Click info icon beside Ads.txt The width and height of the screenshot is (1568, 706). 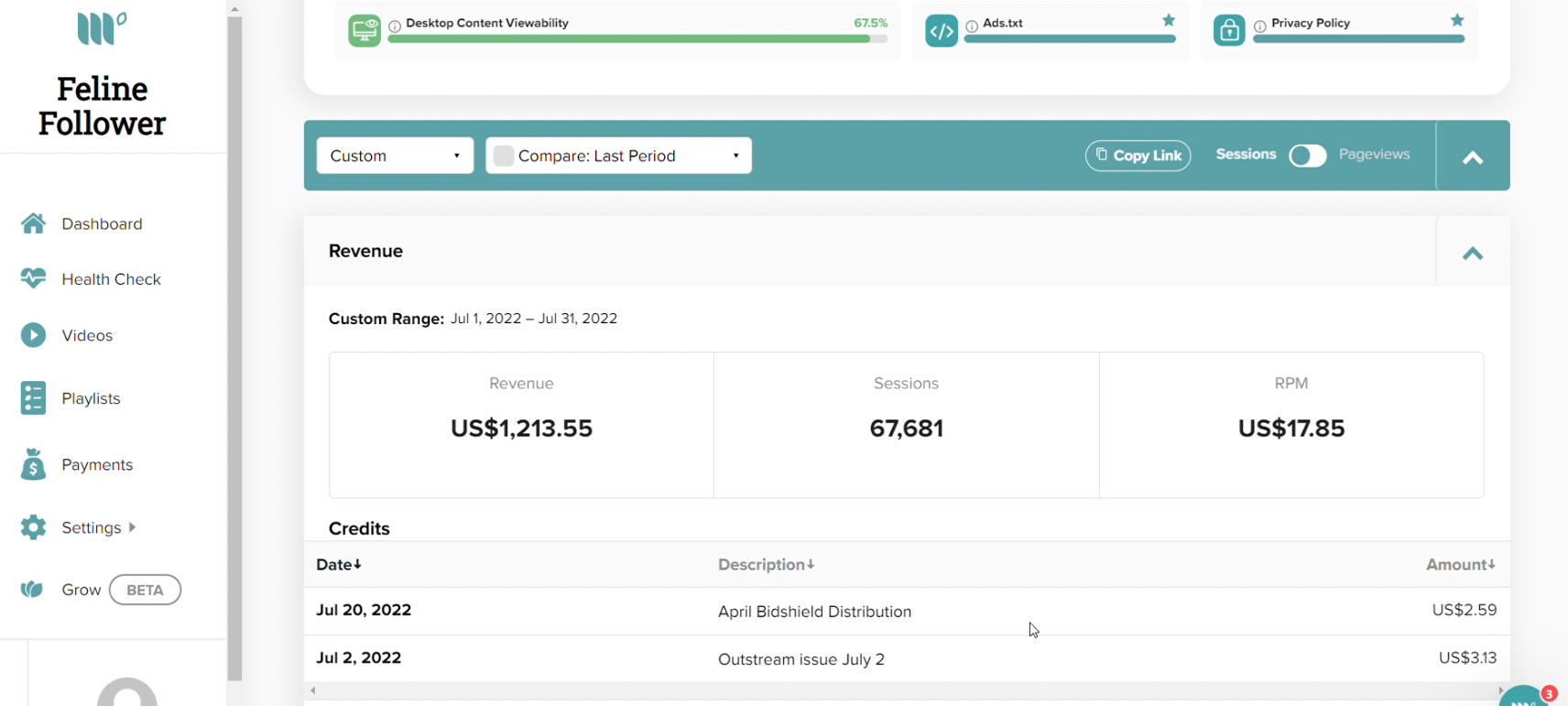(x=972, y=26)
